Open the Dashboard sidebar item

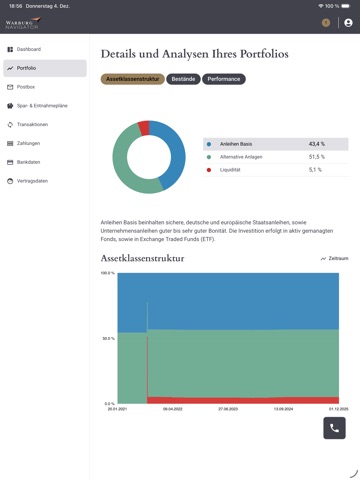coord(45,49)
